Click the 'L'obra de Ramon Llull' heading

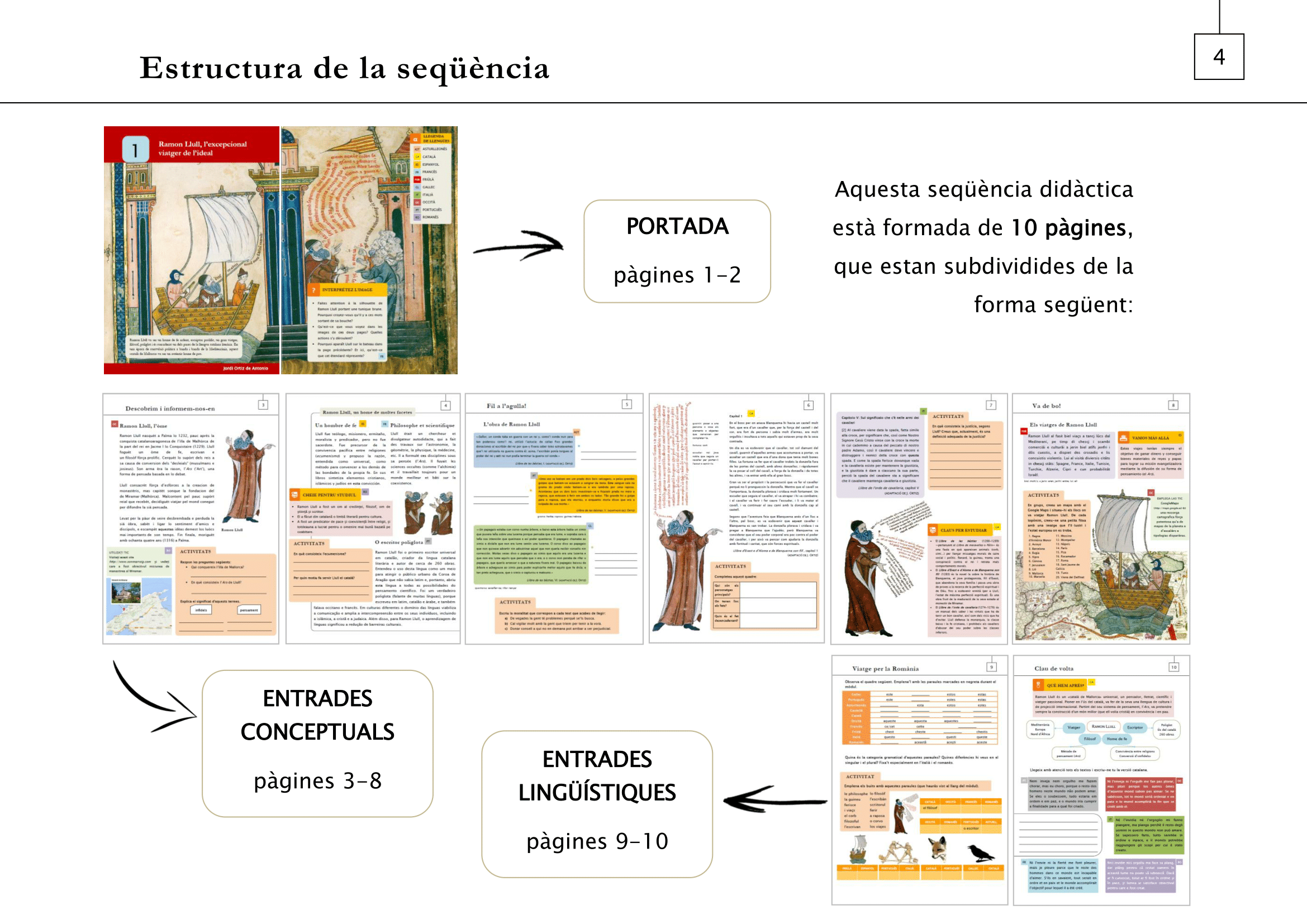[511, 425]
